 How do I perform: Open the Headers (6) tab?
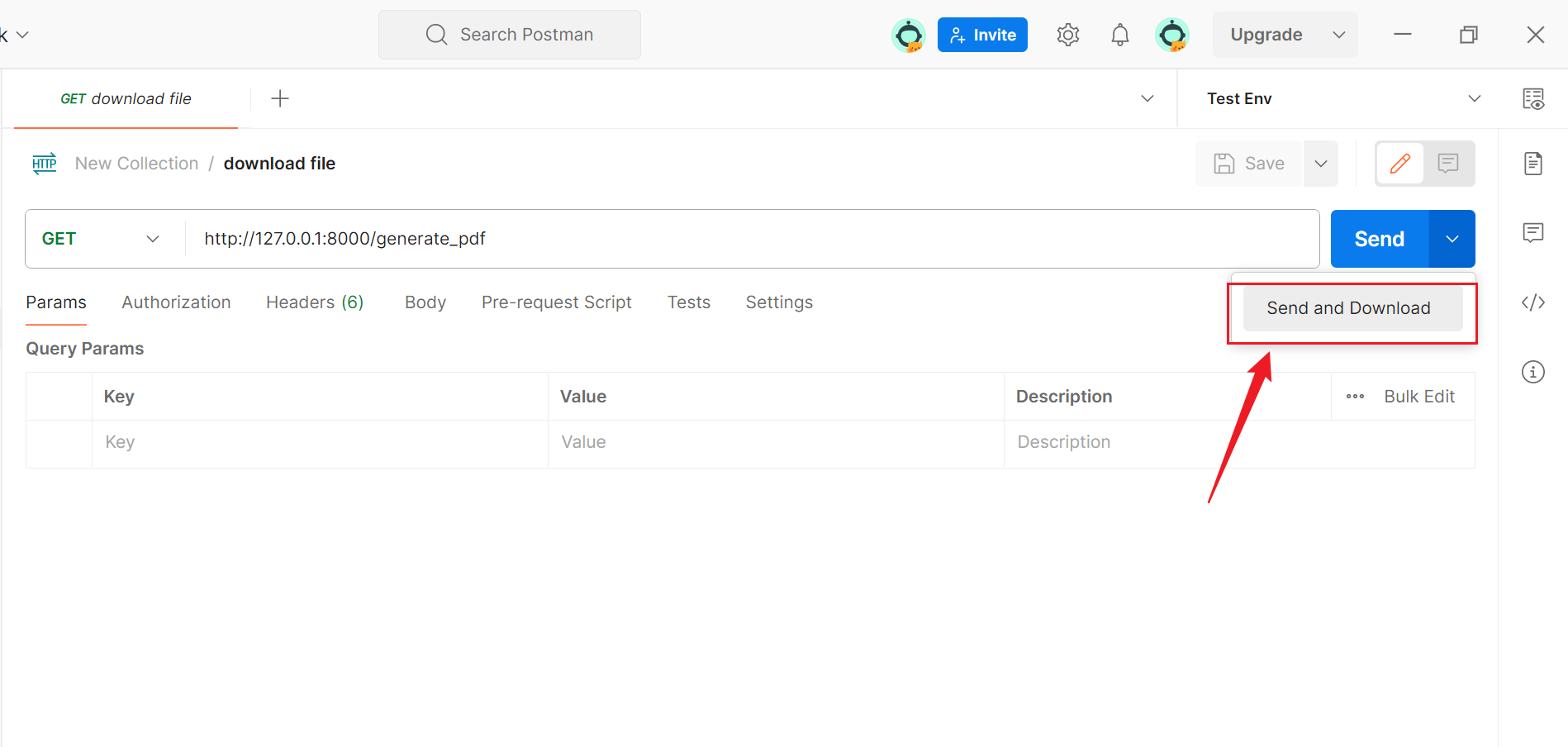click(315, 302)
